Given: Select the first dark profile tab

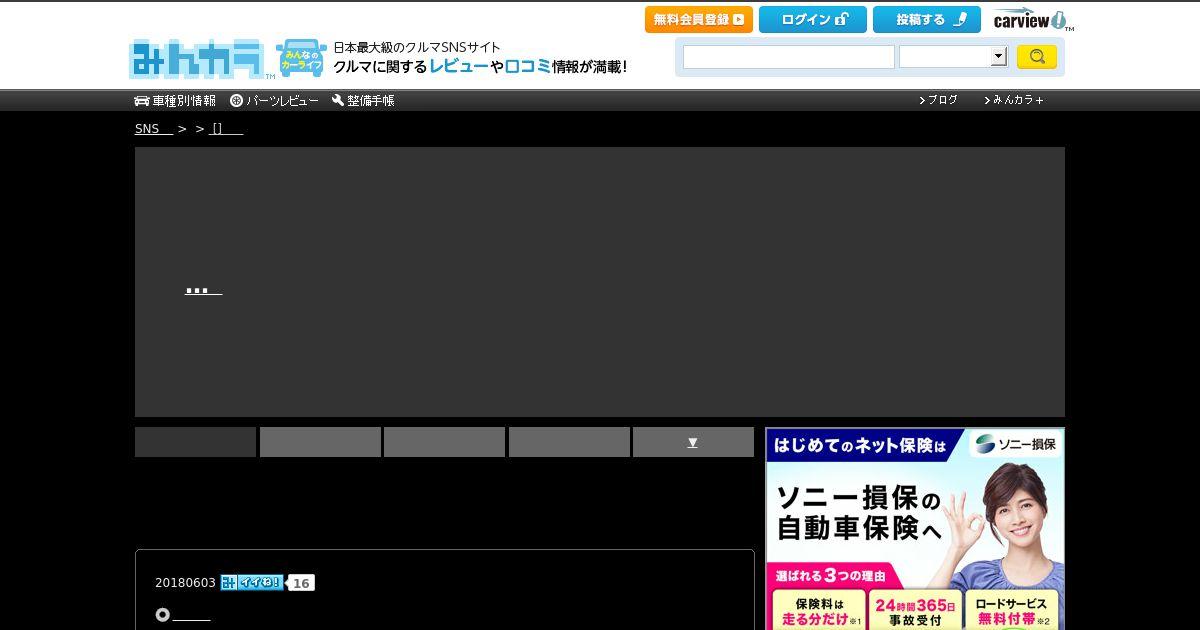Looking at the screenshot, I should click(195, 442).
